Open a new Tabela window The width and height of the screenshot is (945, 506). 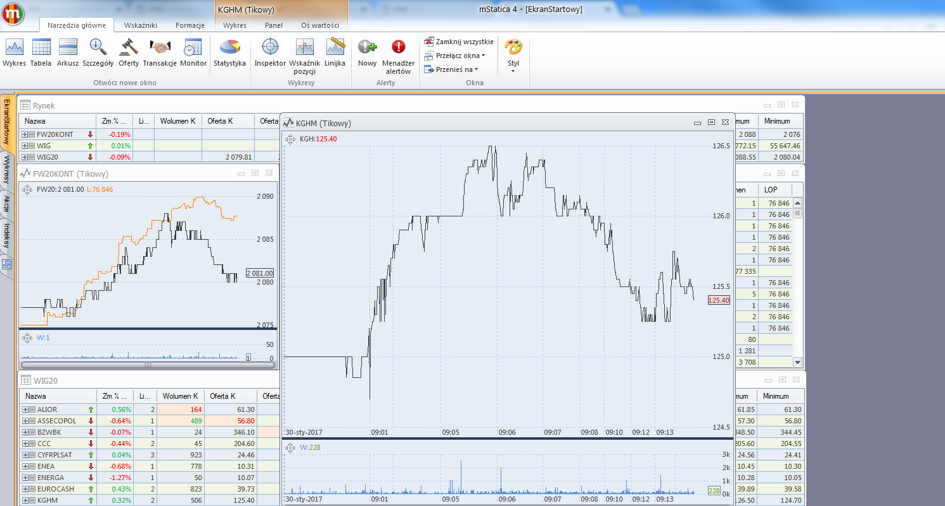coord(41,52)
